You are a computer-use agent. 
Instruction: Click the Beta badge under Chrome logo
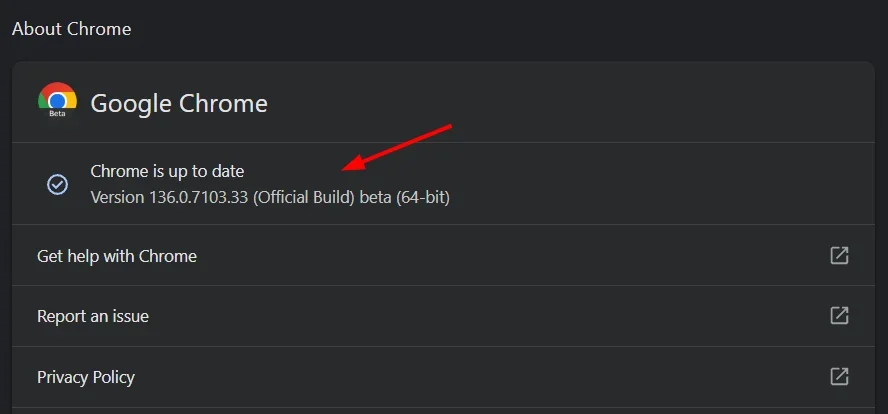(x=57, y=114)
